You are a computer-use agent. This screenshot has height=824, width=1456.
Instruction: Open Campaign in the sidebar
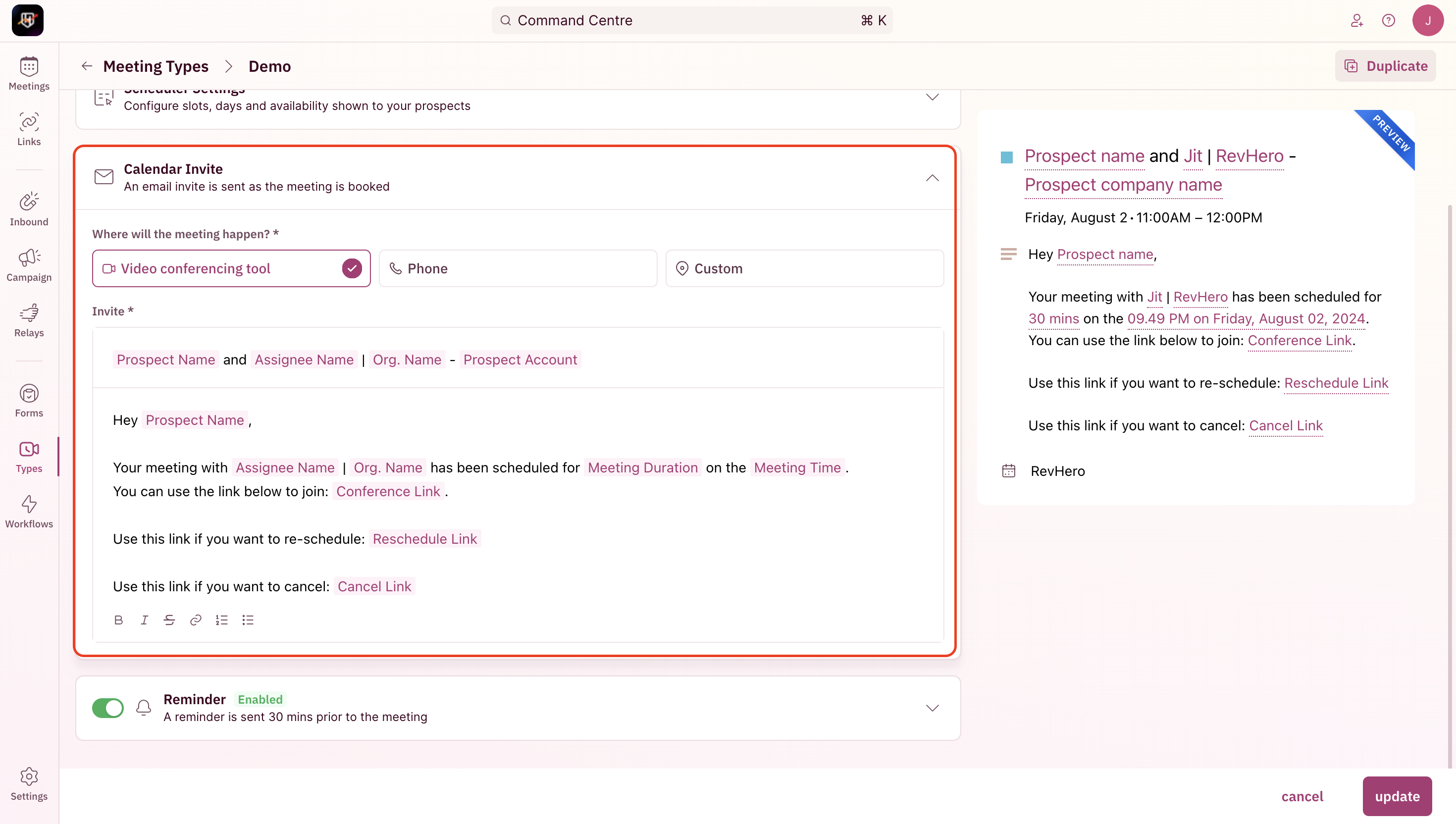click(29, 265)
